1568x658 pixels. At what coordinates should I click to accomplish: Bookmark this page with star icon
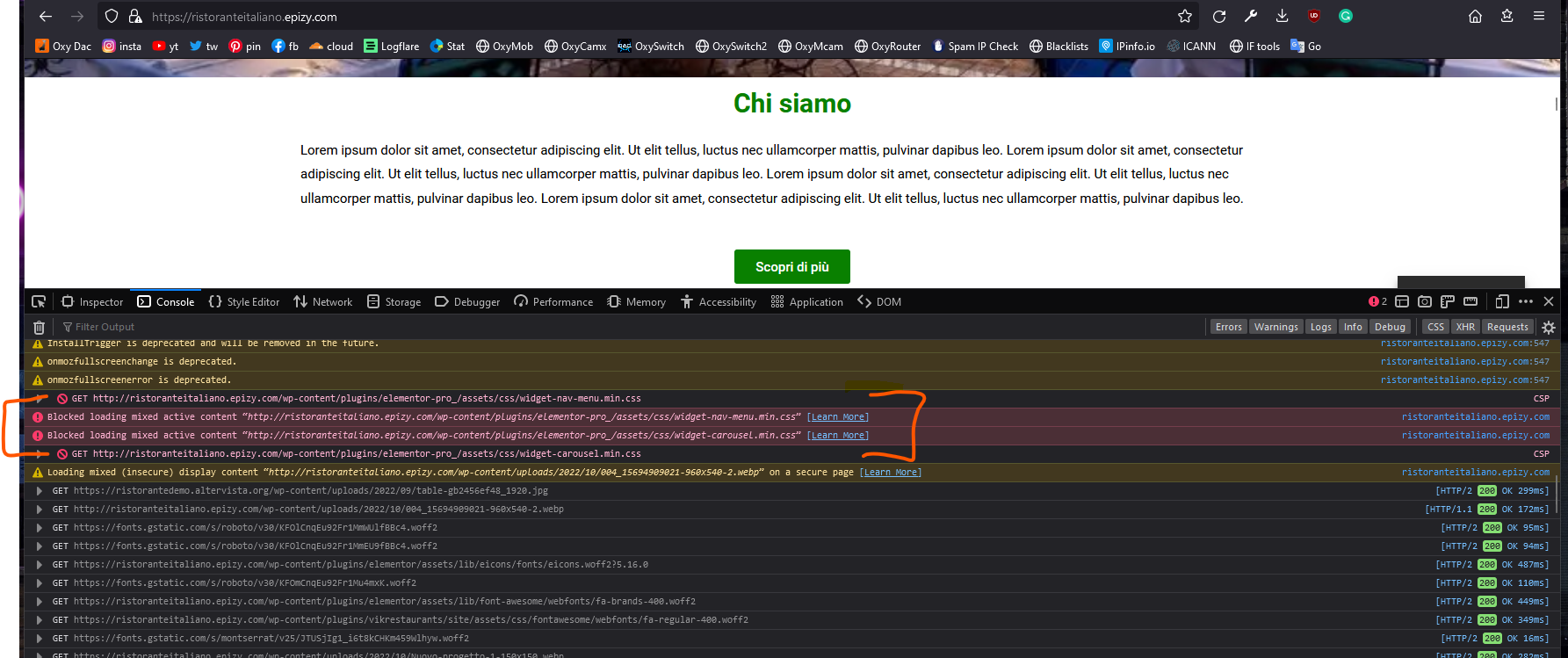pyautogui.click(x=1185, y=16)
